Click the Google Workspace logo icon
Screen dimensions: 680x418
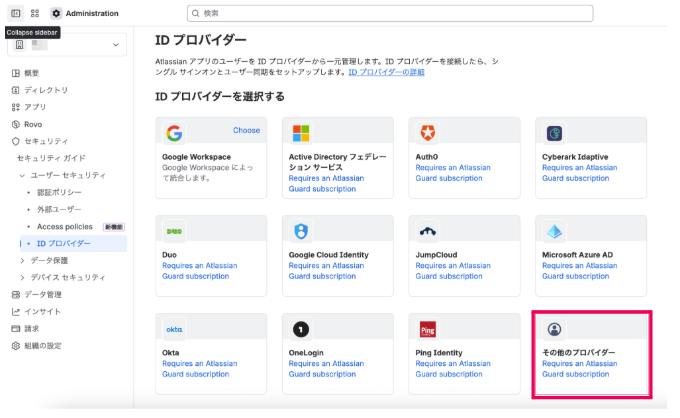click(x=174, y=133)
